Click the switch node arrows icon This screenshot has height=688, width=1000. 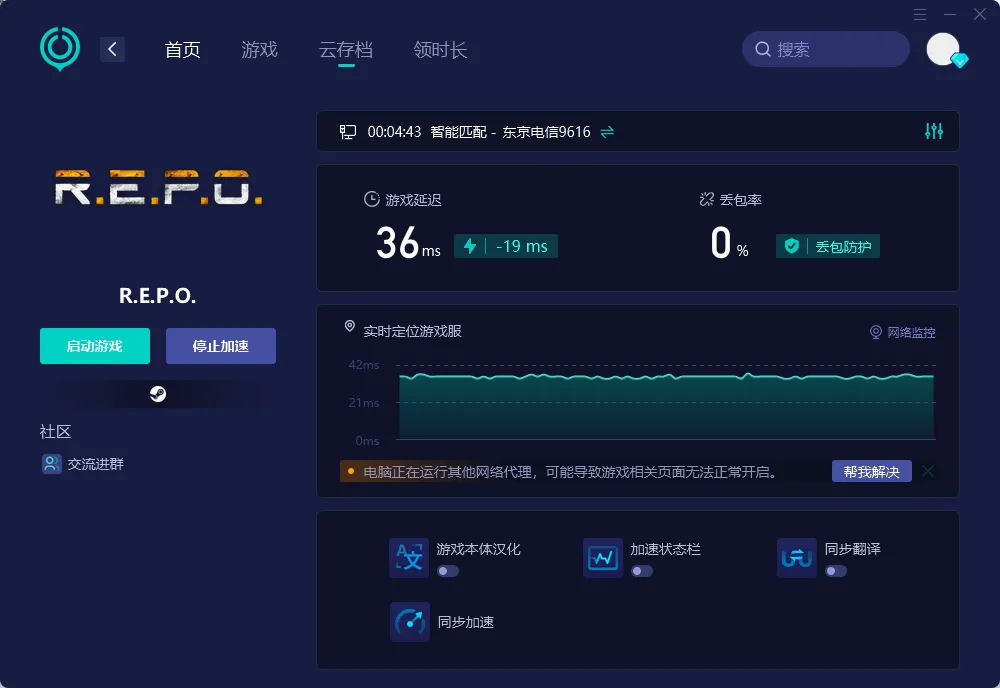[607, 132]
